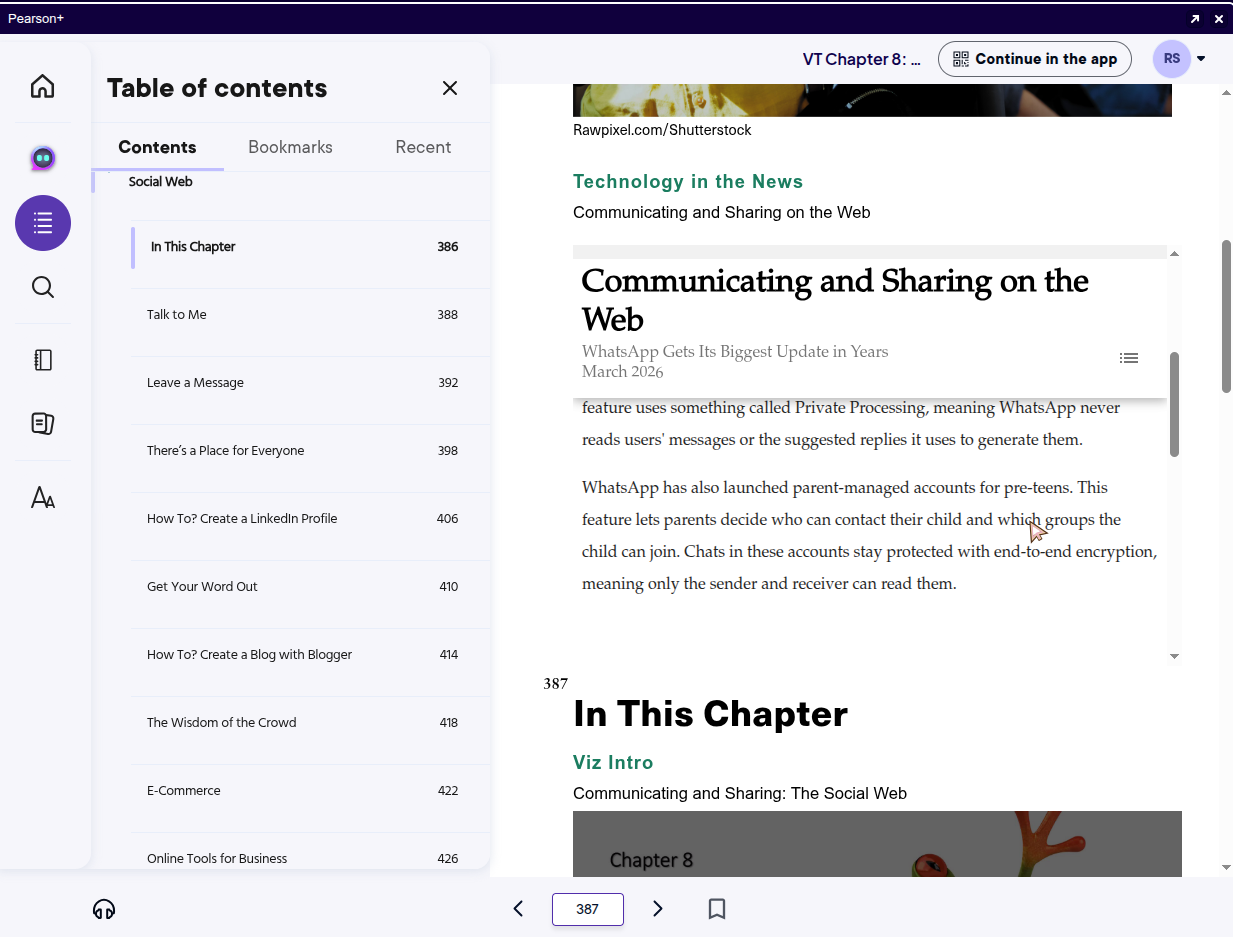Bookmark the current page

[716, 909]
